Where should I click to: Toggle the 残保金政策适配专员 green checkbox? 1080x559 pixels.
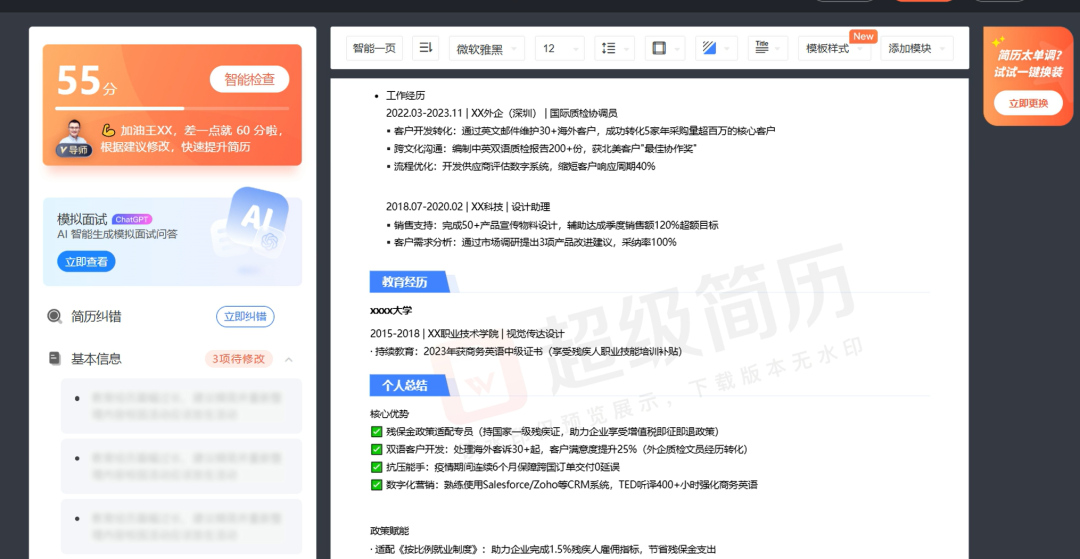pyautogui.click(x=376, y=431)
